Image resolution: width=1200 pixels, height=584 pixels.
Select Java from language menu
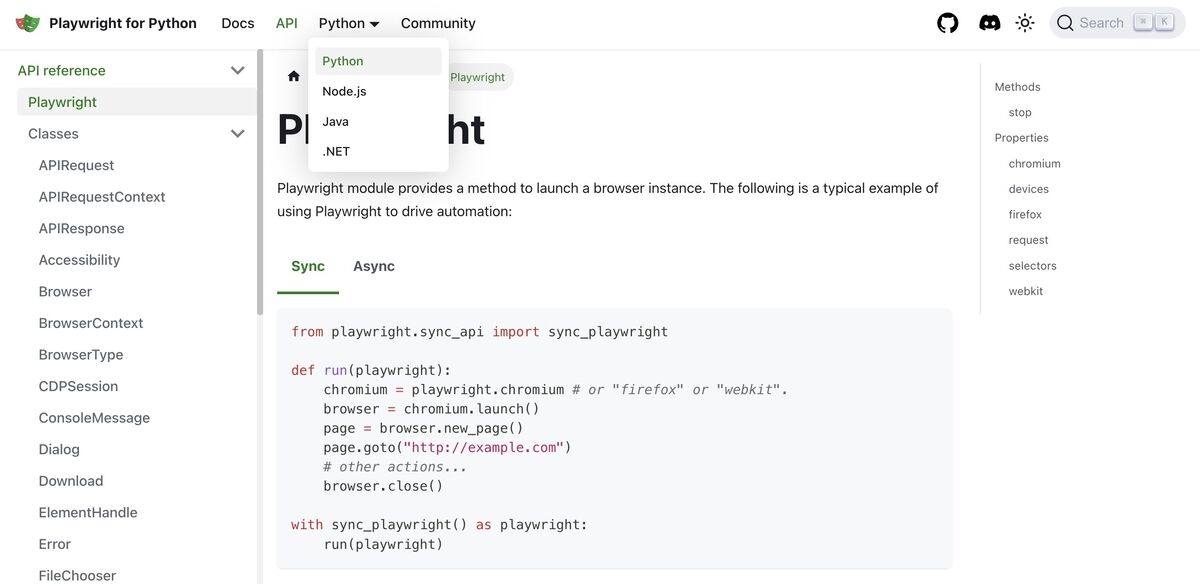(x=336, y=121)
